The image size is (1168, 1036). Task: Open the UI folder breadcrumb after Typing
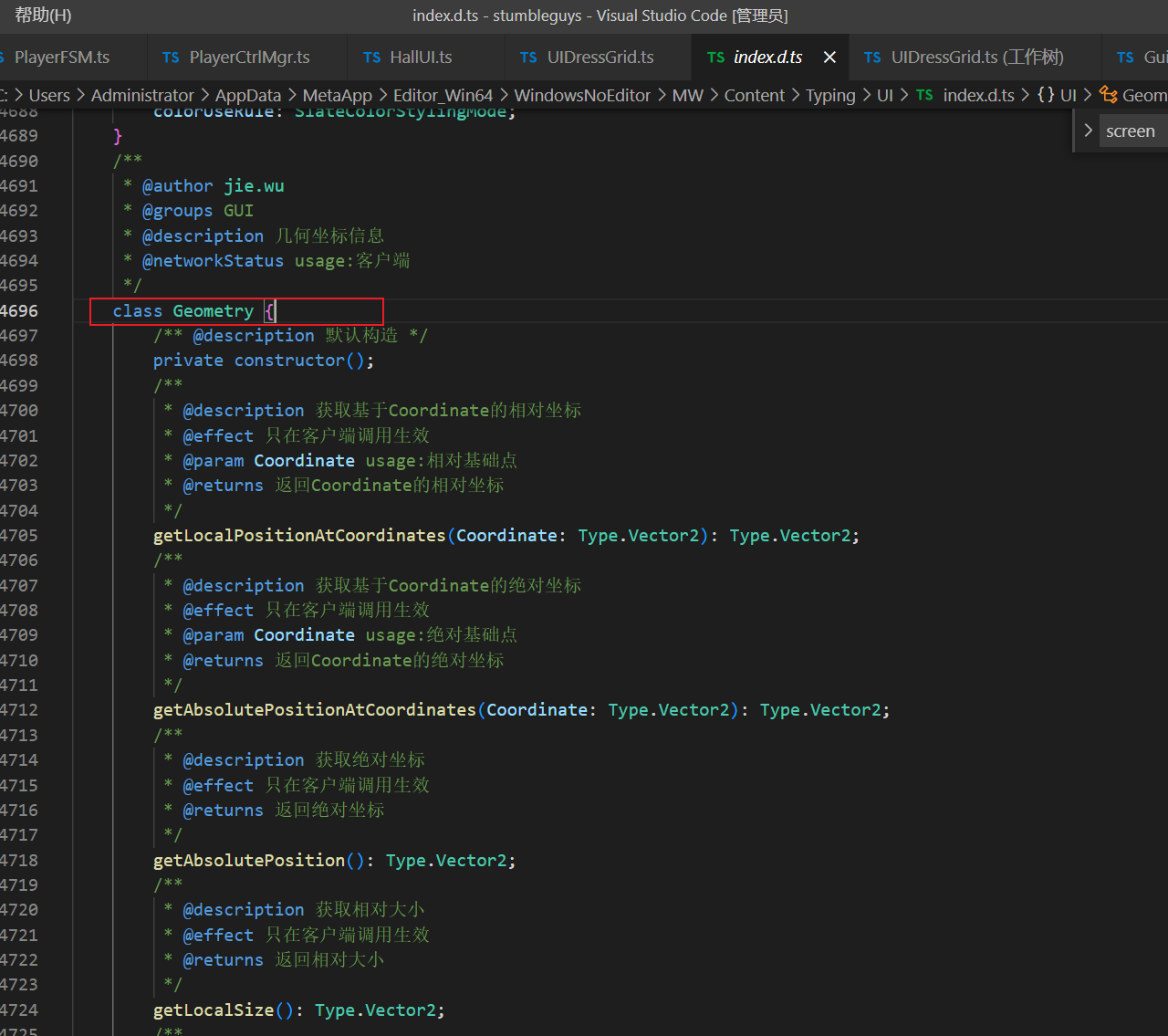coord(885,95)
